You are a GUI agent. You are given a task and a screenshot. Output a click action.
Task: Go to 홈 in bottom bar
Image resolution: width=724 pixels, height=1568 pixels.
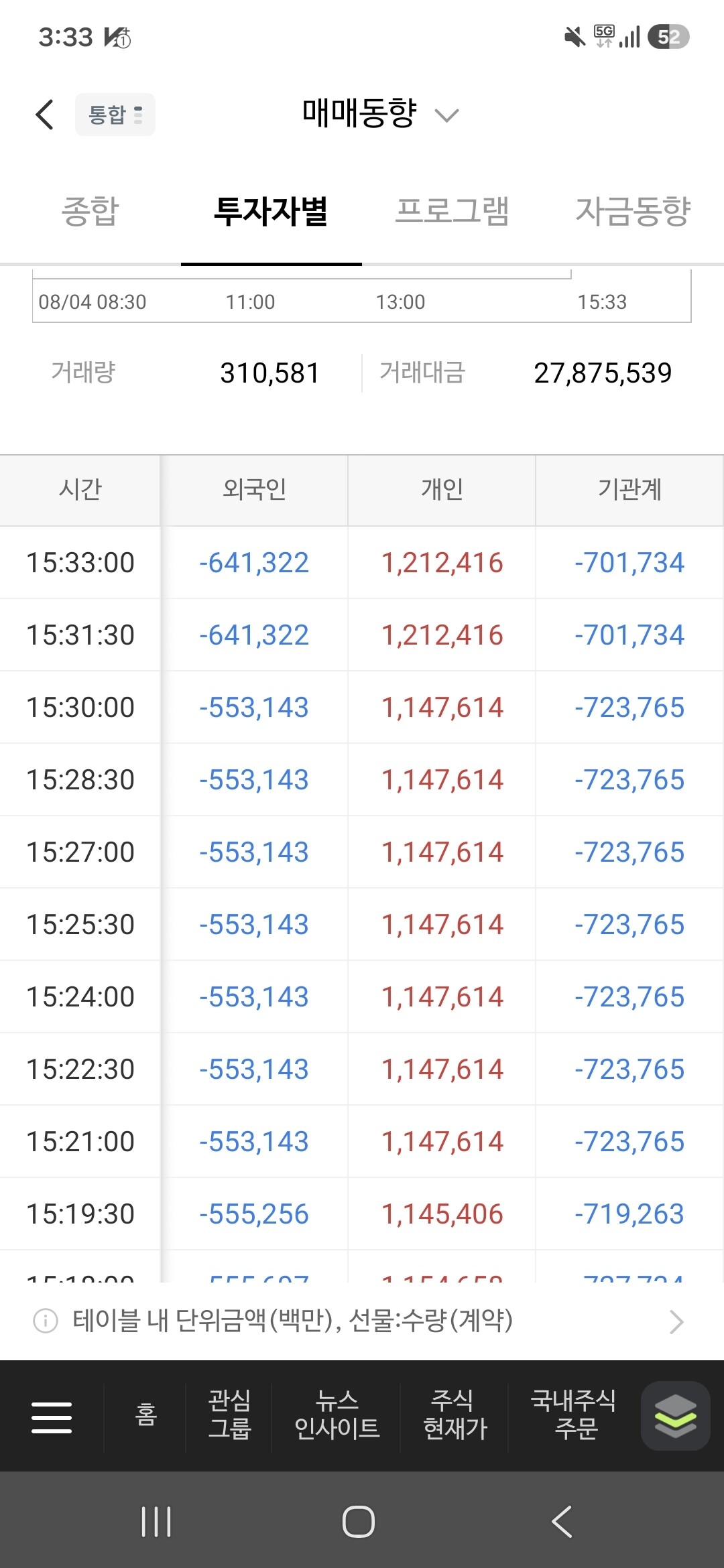pyautogui.click(x=145, y=1415)
